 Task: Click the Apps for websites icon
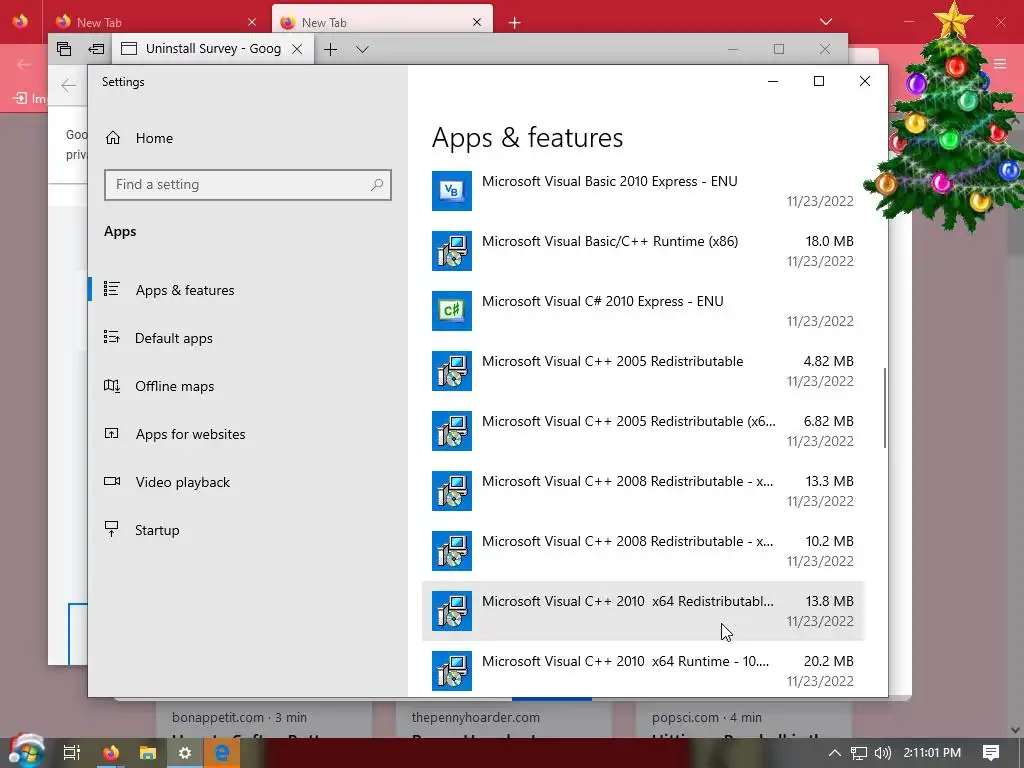pos(112,433)
